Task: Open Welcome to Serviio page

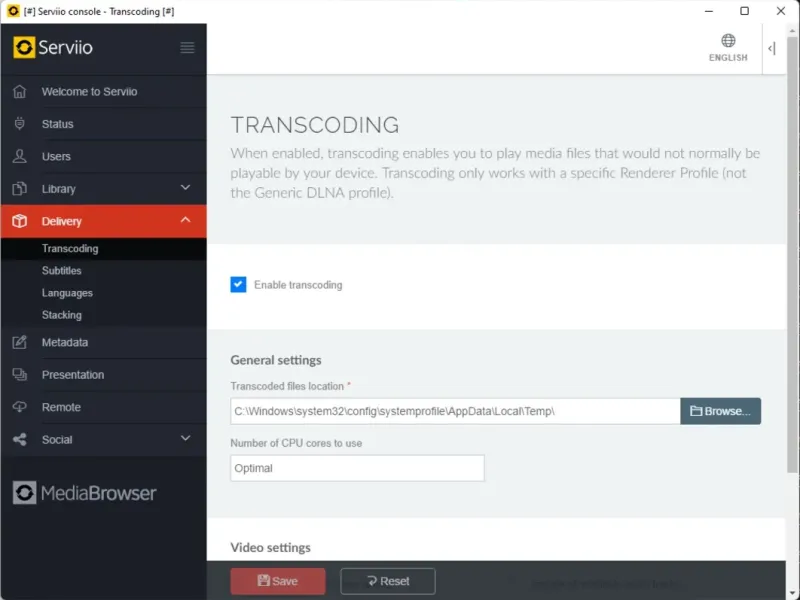Action: pos(104,91)
